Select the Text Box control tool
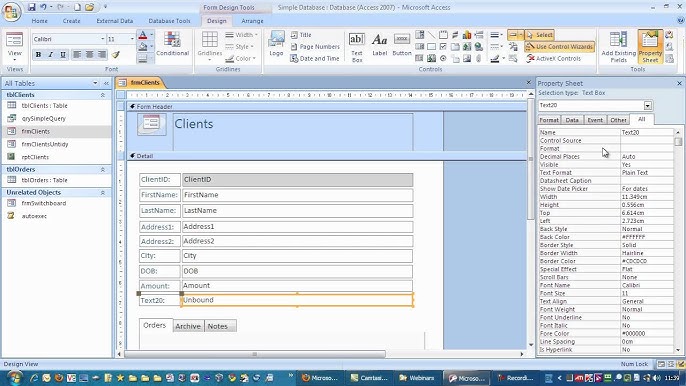 pyautogui.click(x=357, y=47)
